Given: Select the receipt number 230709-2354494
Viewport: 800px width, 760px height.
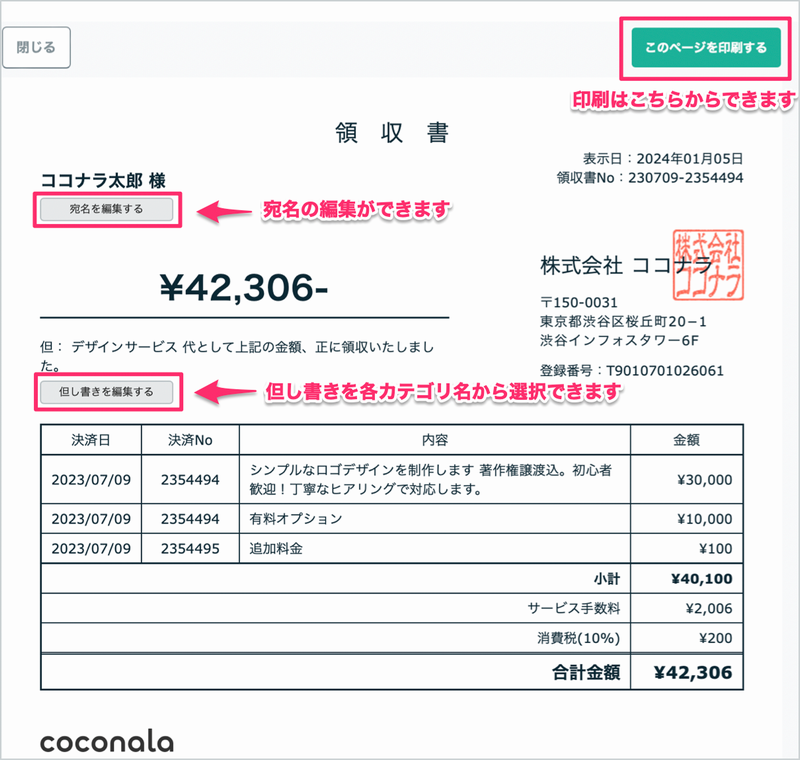Looking at the screenshot, I should point(685,178).
